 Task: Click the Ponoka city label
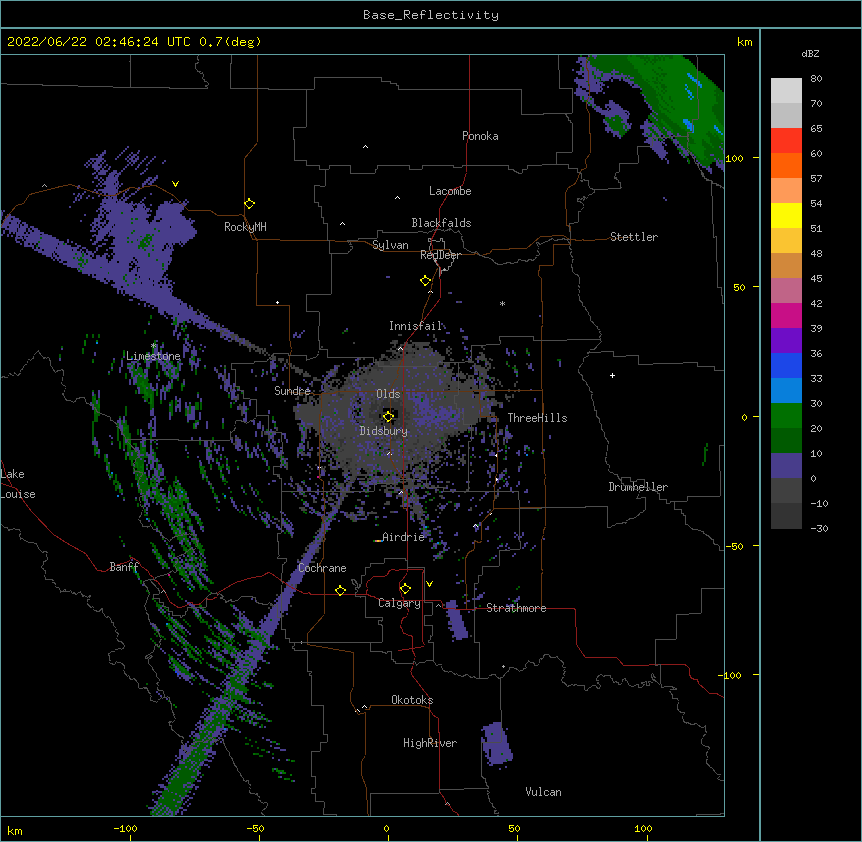pyautogui.click(x=480, y=136)
